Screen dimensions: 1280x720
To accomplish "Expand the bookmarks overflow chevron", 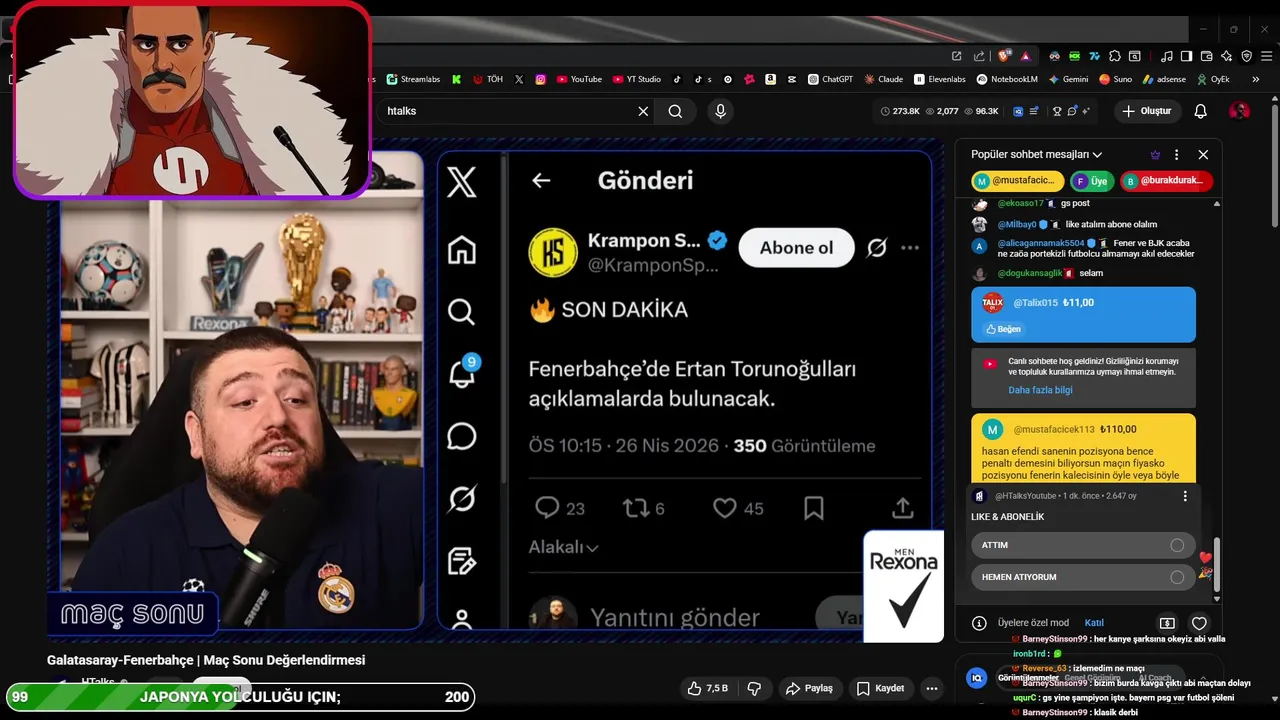I will [1255, 79].
